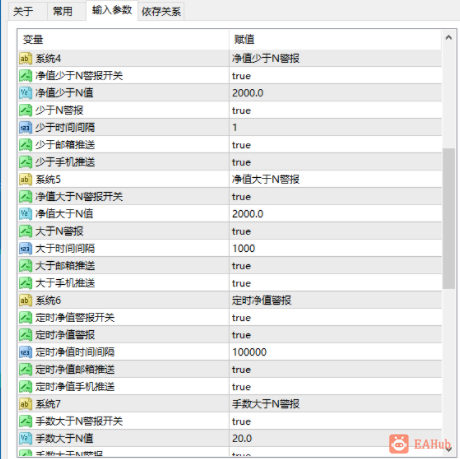Viewport: 460px width, 459px height.
Task: Click the bool icon of 净值大于N警报开关
Action: pos(25,197)
